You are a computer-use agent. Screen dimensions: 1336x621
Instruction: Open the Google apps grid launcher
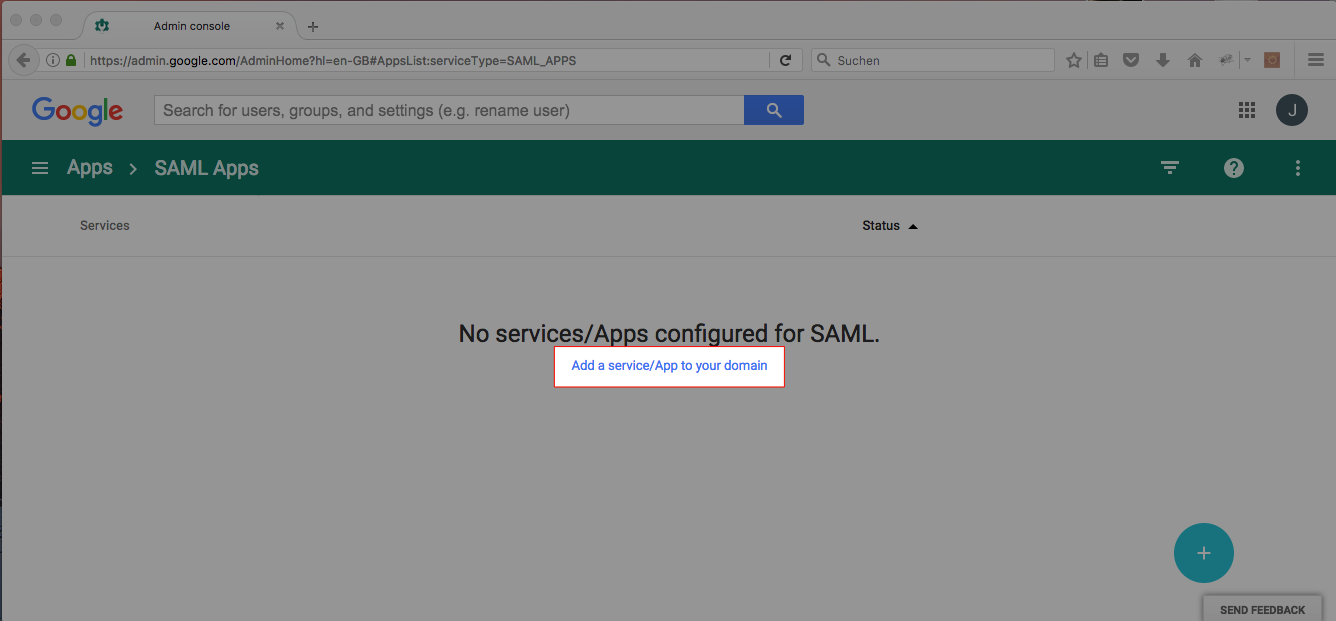(1247, 110)
